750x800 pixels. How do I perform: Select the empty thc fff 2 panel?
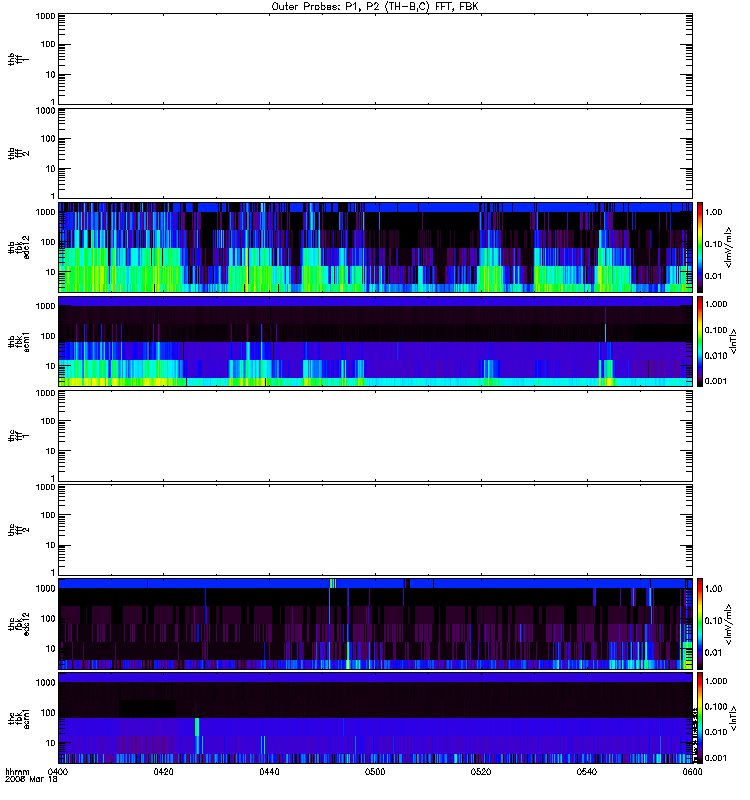coord(376,530)
